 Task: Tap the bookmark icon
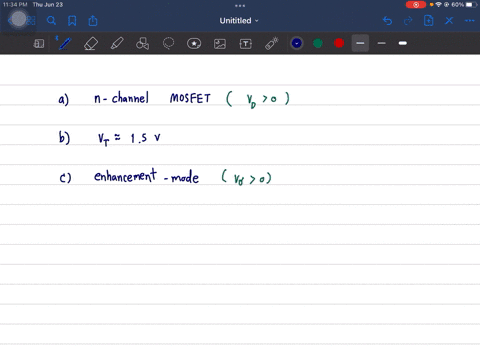[x=72, y=21]
